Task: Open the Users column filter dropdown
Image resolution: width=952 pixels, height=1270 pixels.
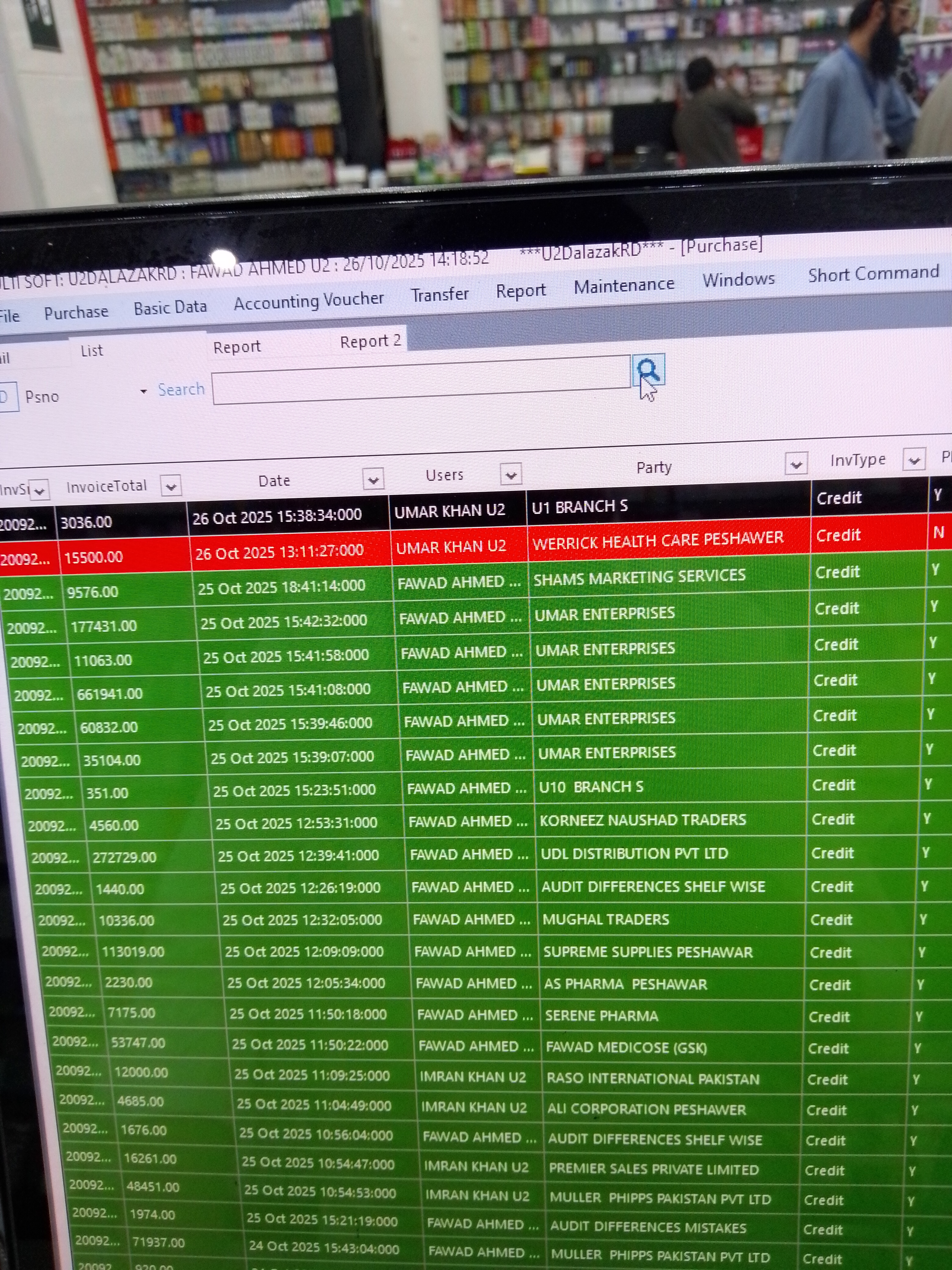Action: tap(511, 475)
